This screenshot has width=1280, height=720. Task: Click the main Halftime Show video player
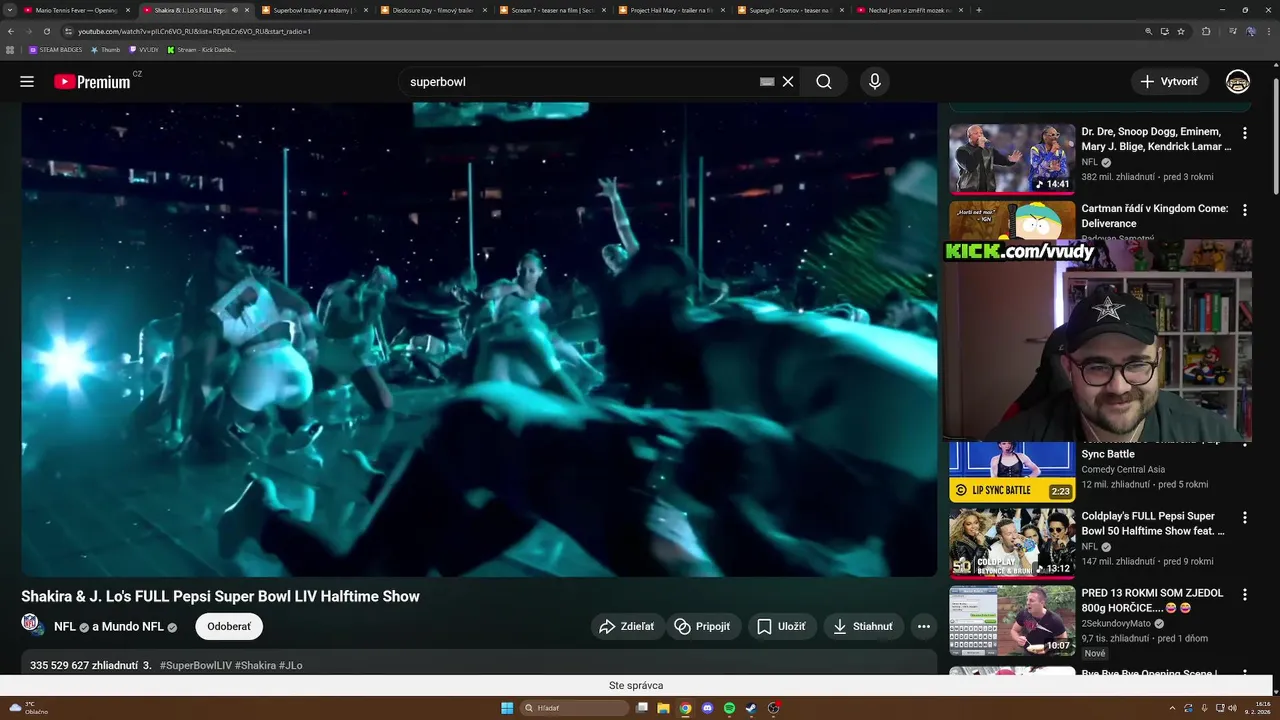479,339
